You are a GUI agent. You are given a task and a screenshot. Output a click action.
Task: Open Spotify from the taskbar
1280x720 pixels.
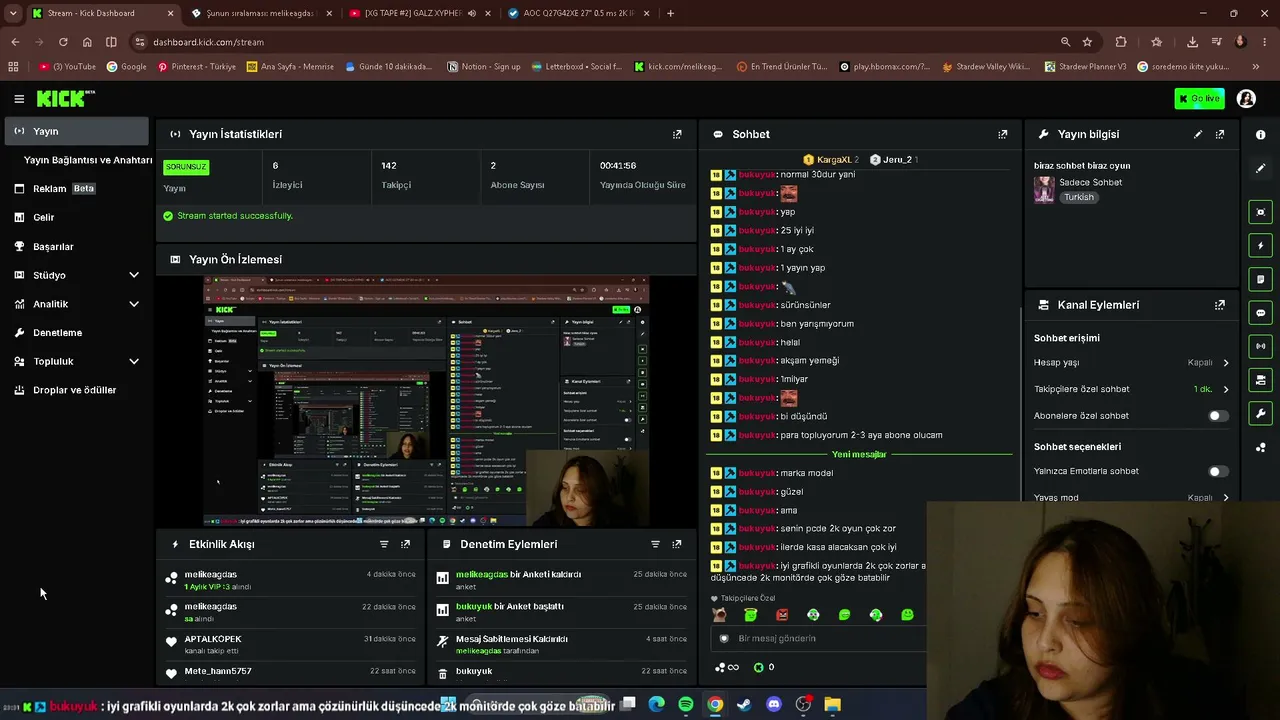point(685,705)
